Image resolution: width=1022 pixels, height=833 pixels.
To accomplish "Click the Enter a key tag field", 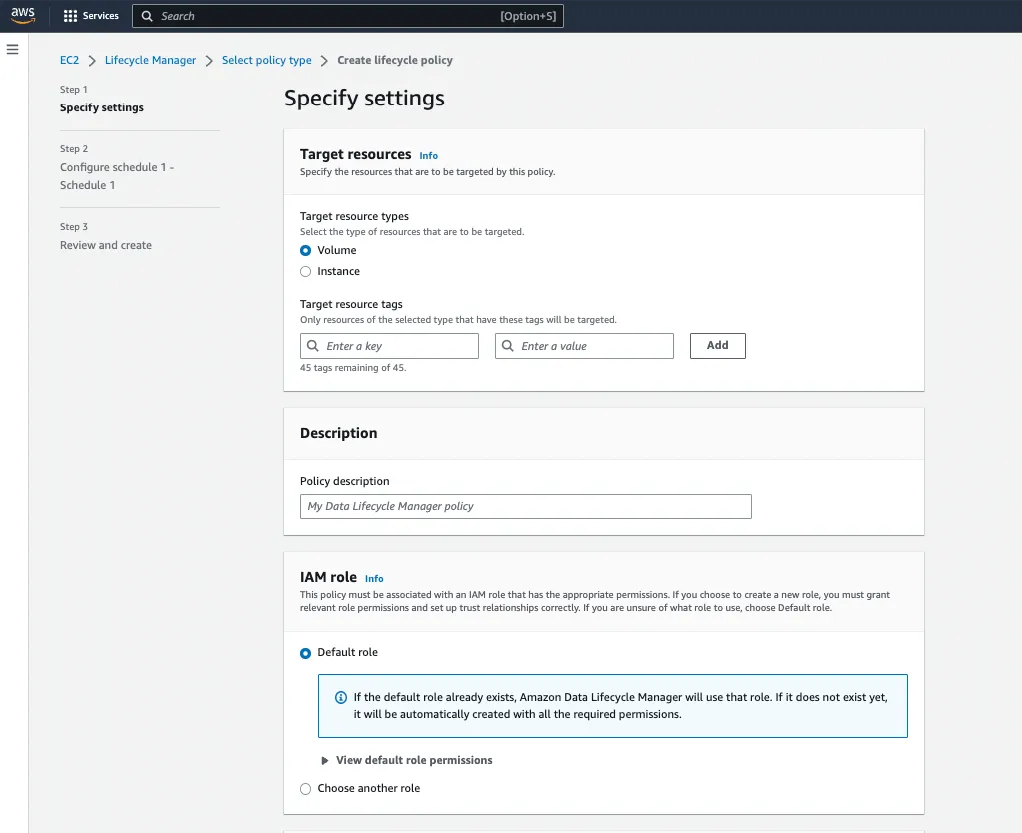I will coord(389,346).
